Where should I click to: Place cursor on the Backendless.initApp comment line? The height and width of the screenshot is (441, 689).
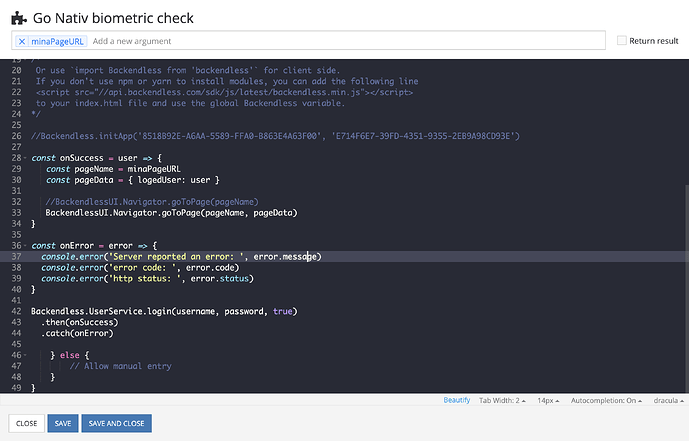coord(275,136)
